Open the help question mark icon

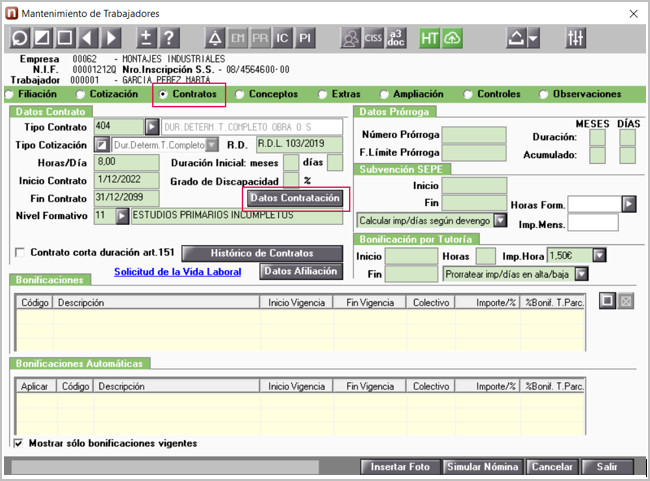coord(169,38)
